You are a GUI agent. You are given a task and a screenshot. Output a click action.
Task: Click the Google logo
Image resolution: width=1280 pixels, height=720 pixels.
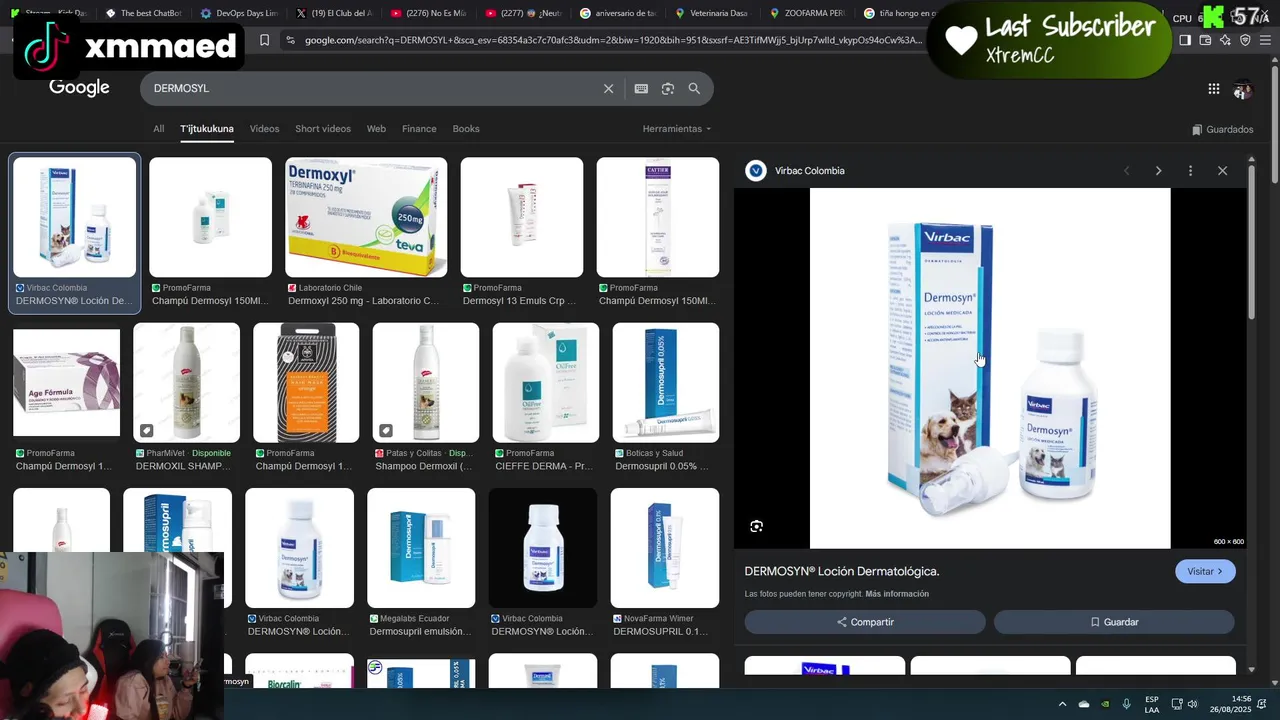tap(79, 88)
